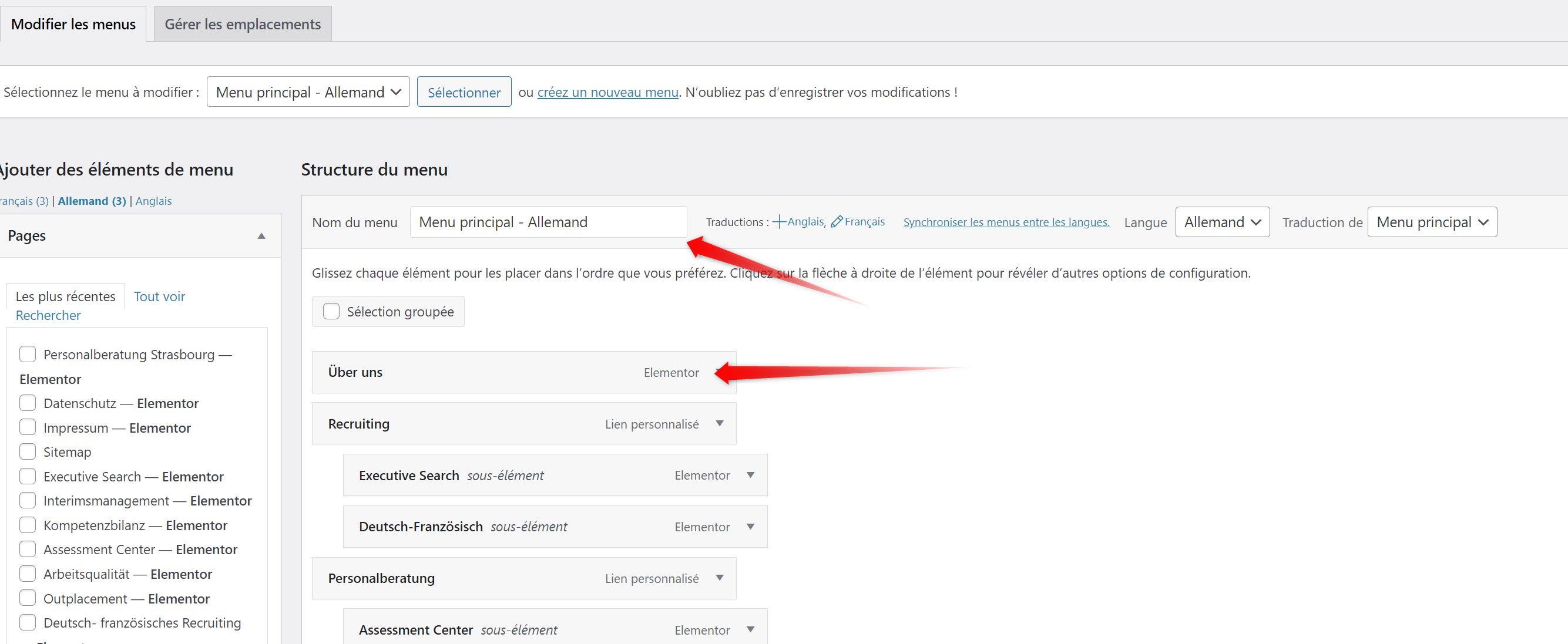Image resolution: width=1568 pixels, height=644 pixels.
Task: Select the Über uns menu item
Action: pyautogui.click(x=524, y=372)
